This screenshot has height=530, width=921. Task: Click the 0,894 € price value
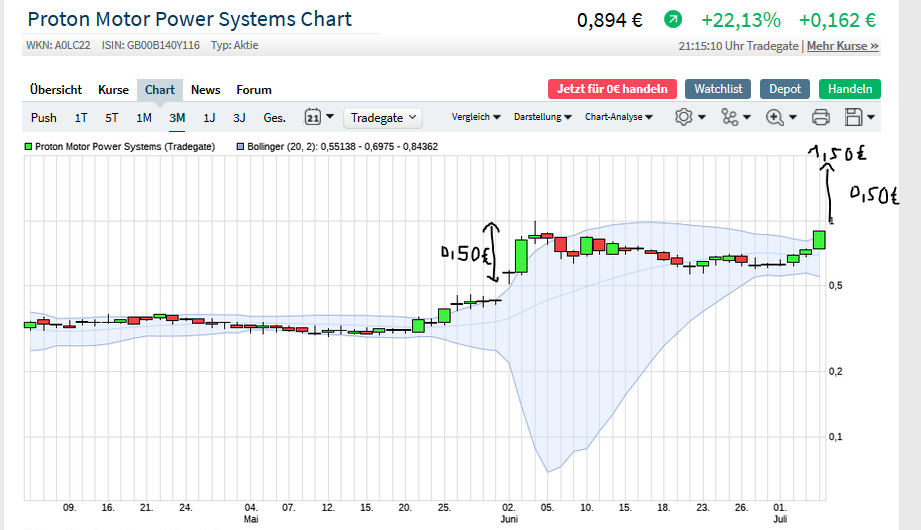click(x=610, y=21)
